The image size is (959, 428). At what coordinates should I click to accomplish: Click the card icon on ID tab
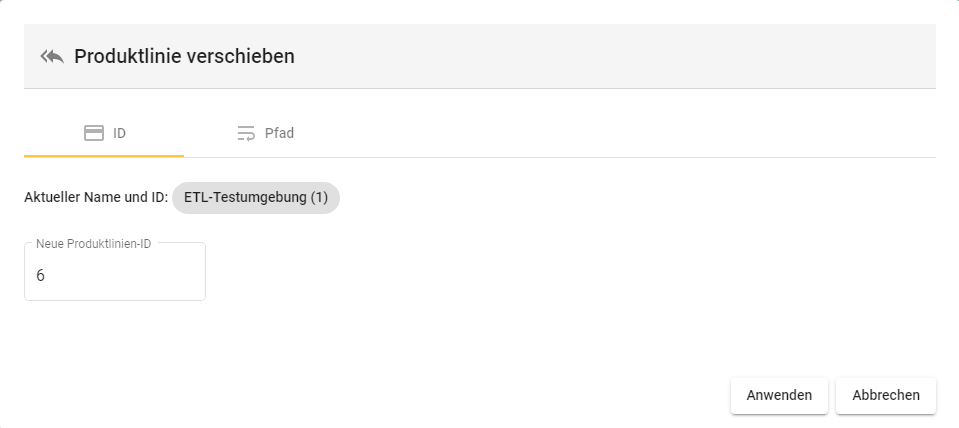pos(94,133)
